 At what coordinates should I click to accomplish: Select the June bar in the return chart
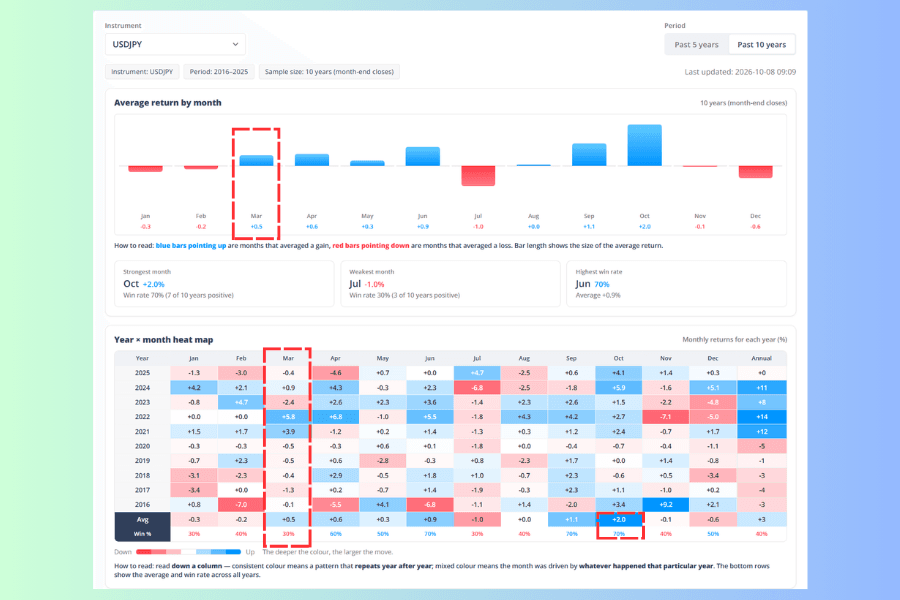click(x=422, y=156)
